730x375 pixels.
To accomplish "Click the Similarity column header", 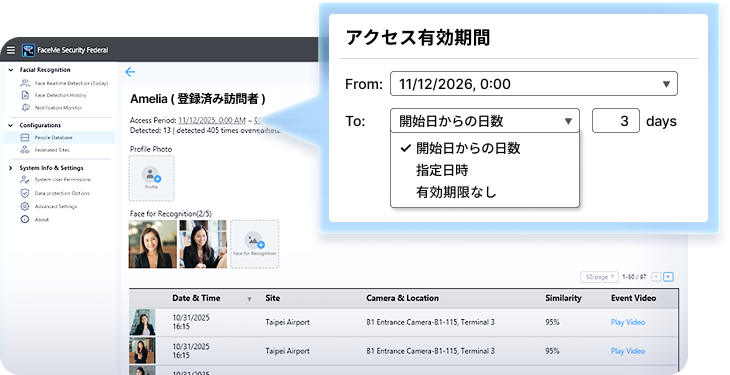I will pyautogui.click(x=563, y=298).
